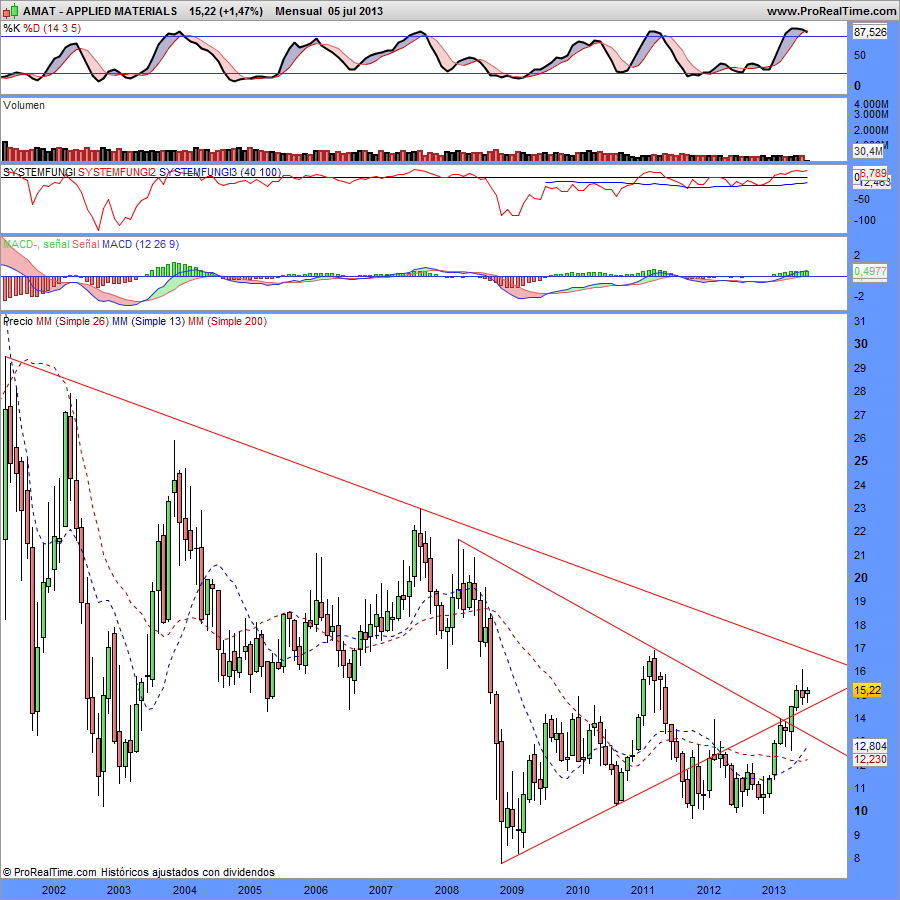Open the www.ProRealTime.com link

[x=831, y=11]
